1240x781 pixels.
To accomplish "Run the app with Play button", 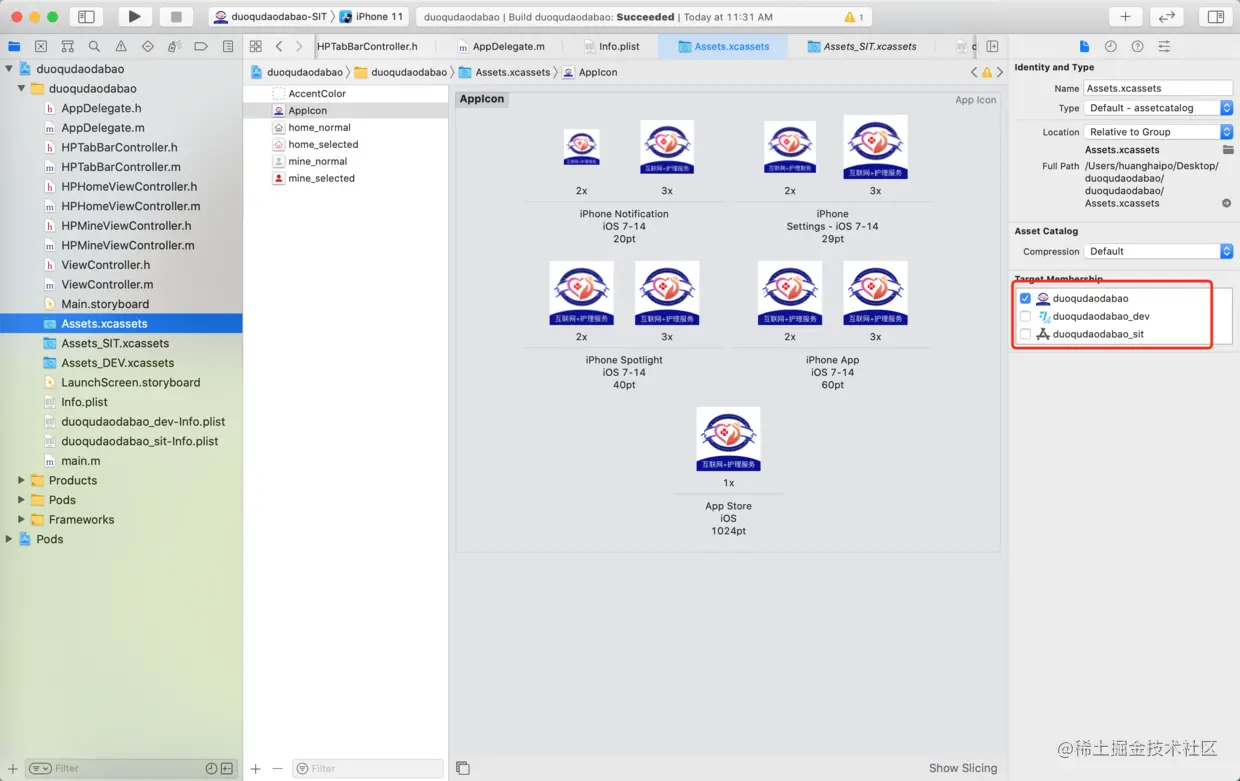I will coord(134,17).
